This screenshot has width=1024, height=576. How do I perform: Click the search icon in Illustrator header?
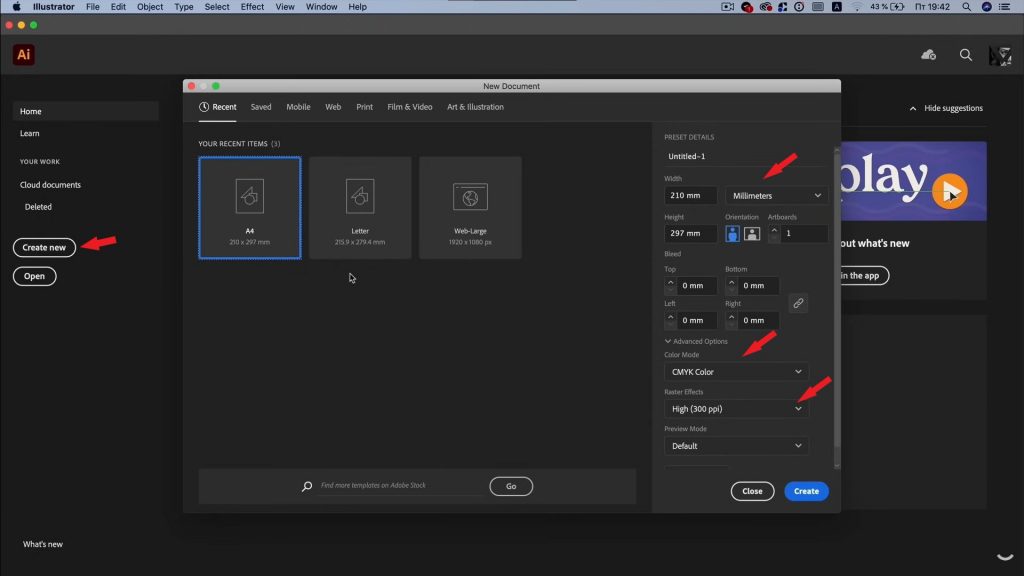coord(965,55)
